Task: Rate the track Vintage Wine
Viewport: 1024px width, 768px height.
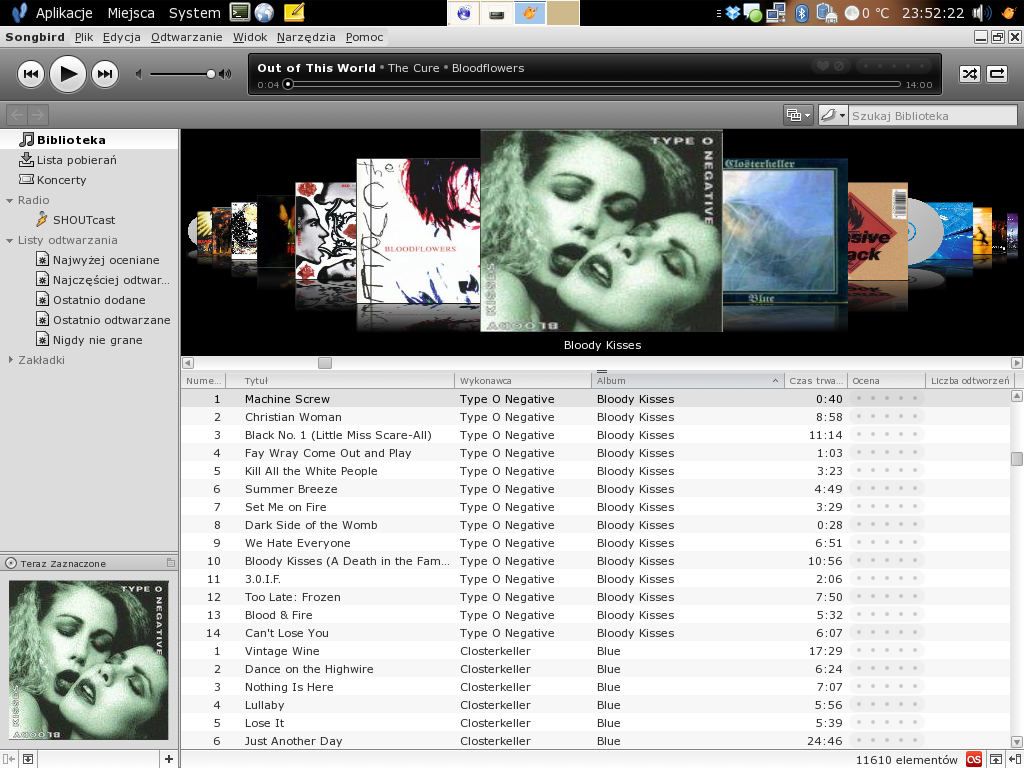Action: click(886, 650)
